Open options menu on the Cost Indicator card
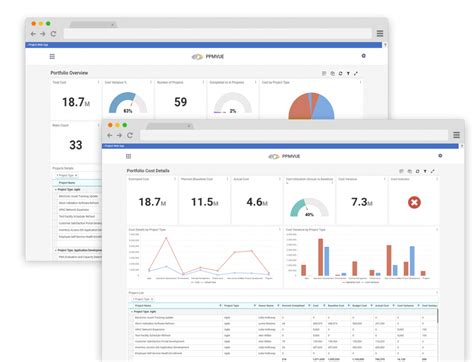 pos(437,179)
